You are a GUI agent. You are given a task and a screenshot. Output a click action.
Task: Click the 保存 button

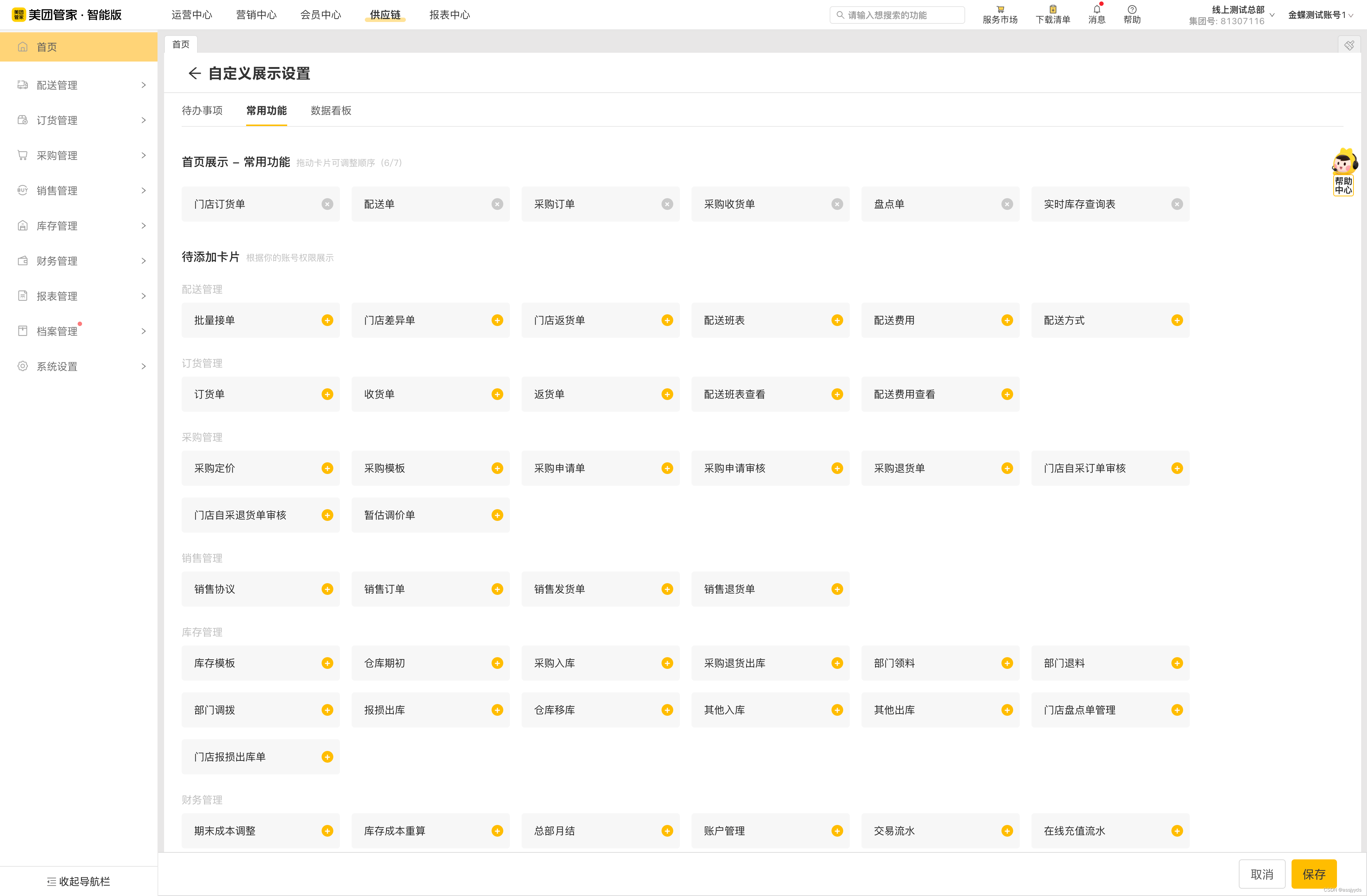pos(1314,874)
